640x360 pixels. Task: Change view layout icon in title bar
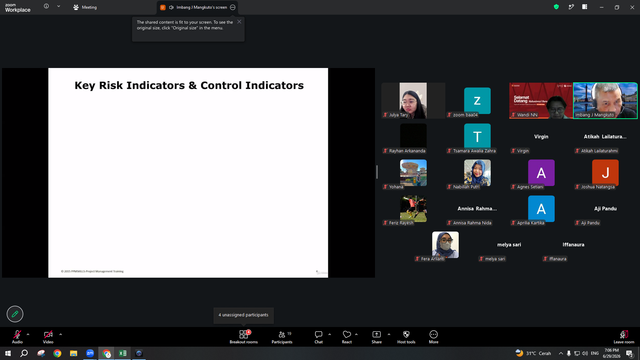coord(584,7)
